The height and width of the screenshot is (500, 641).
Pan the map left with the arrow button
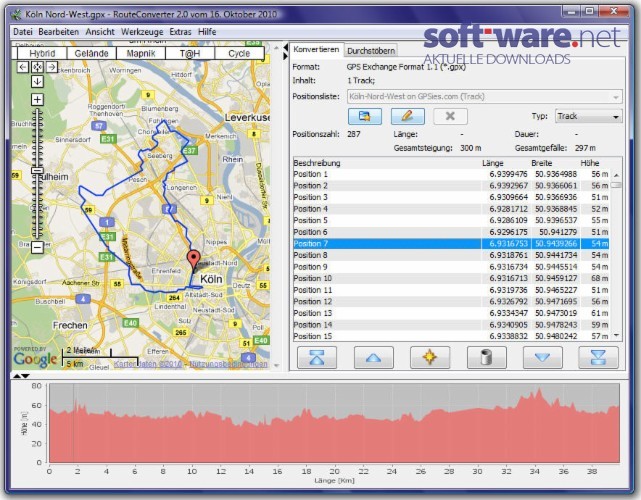point(23,67)
